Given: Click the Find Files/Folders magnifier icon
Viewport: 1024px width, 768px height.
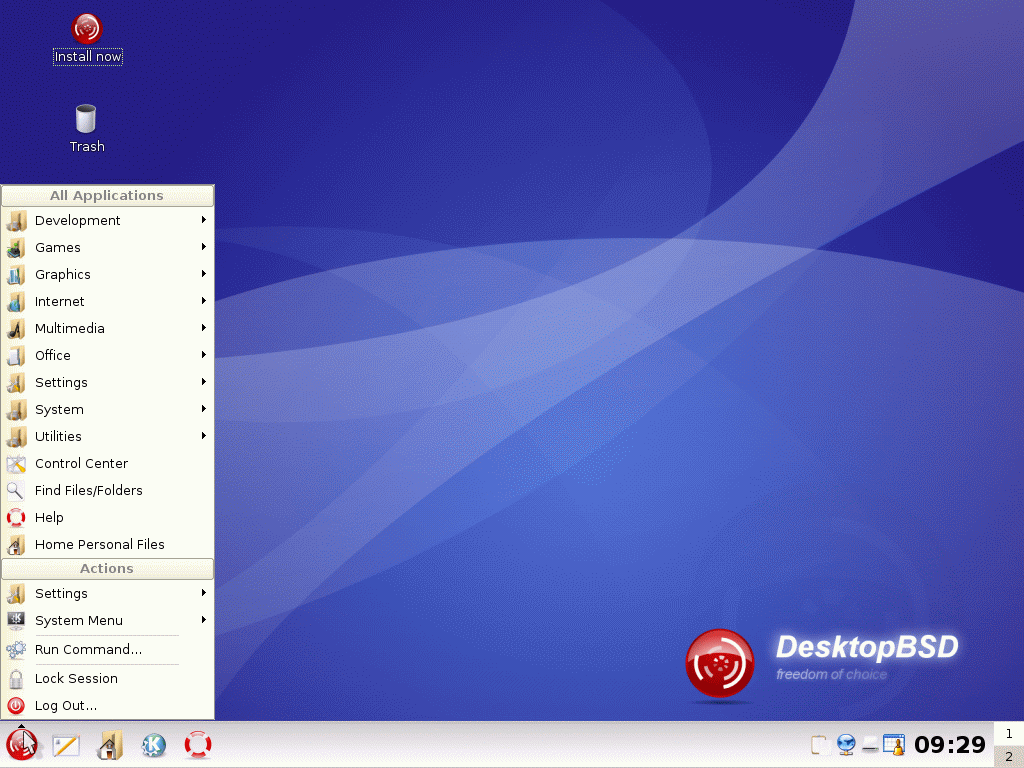Looking at the screenshot, I should click(x=16, y=490).
